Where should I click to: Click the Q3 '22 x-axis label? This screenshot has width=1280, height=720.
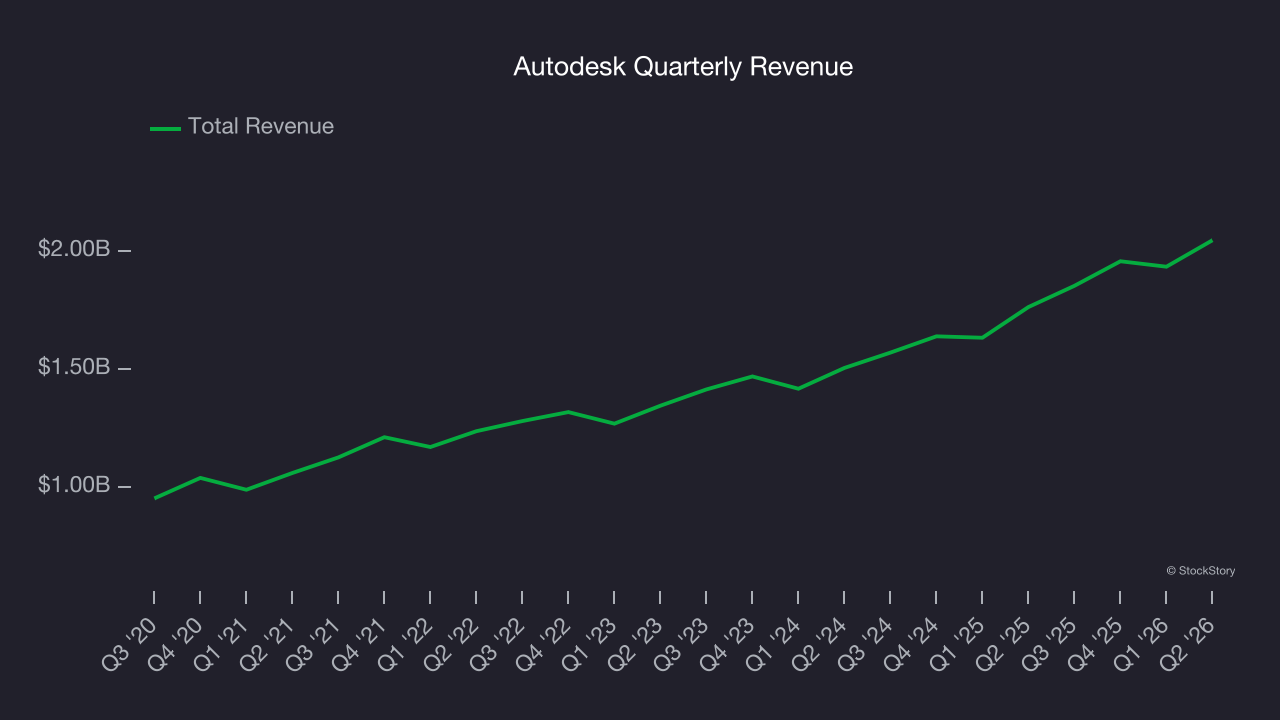[x=499, y=643]
